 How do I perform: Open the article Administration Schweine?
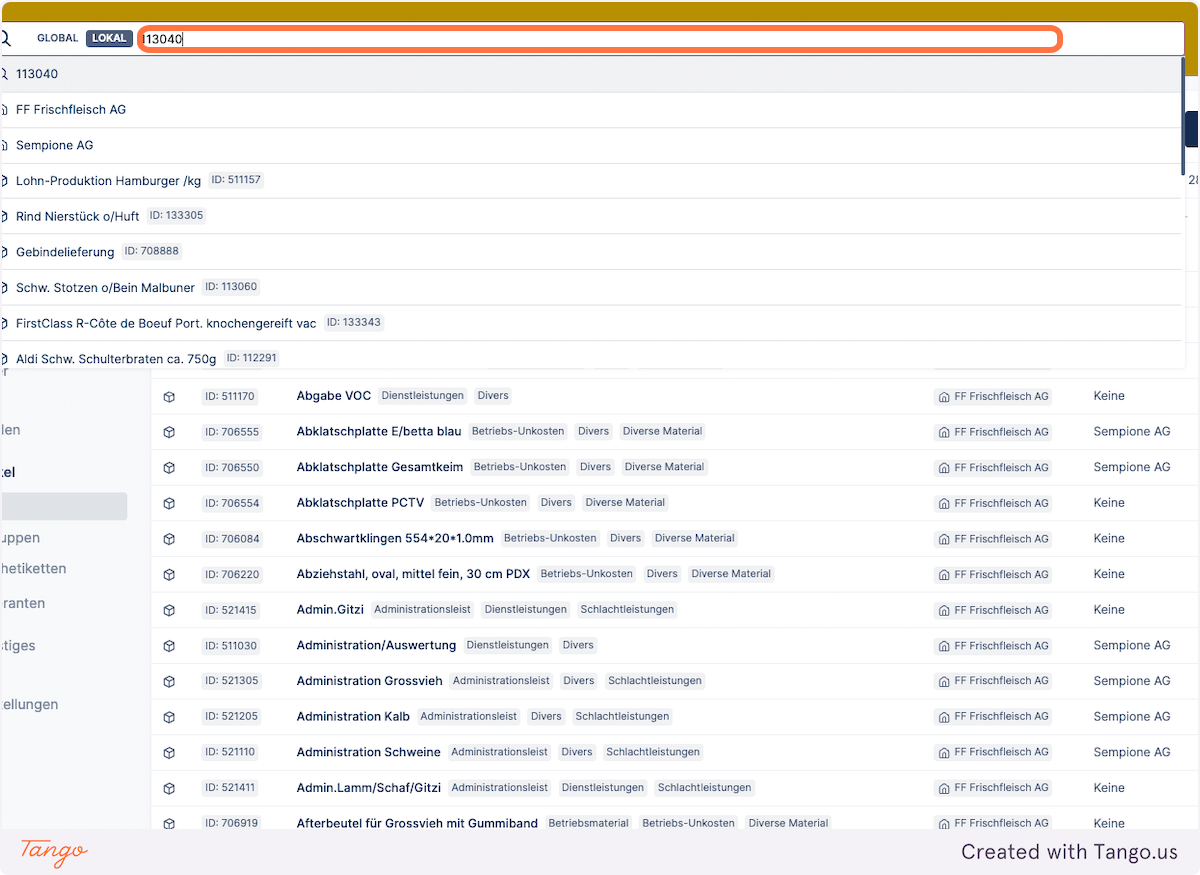pos(368,752)
